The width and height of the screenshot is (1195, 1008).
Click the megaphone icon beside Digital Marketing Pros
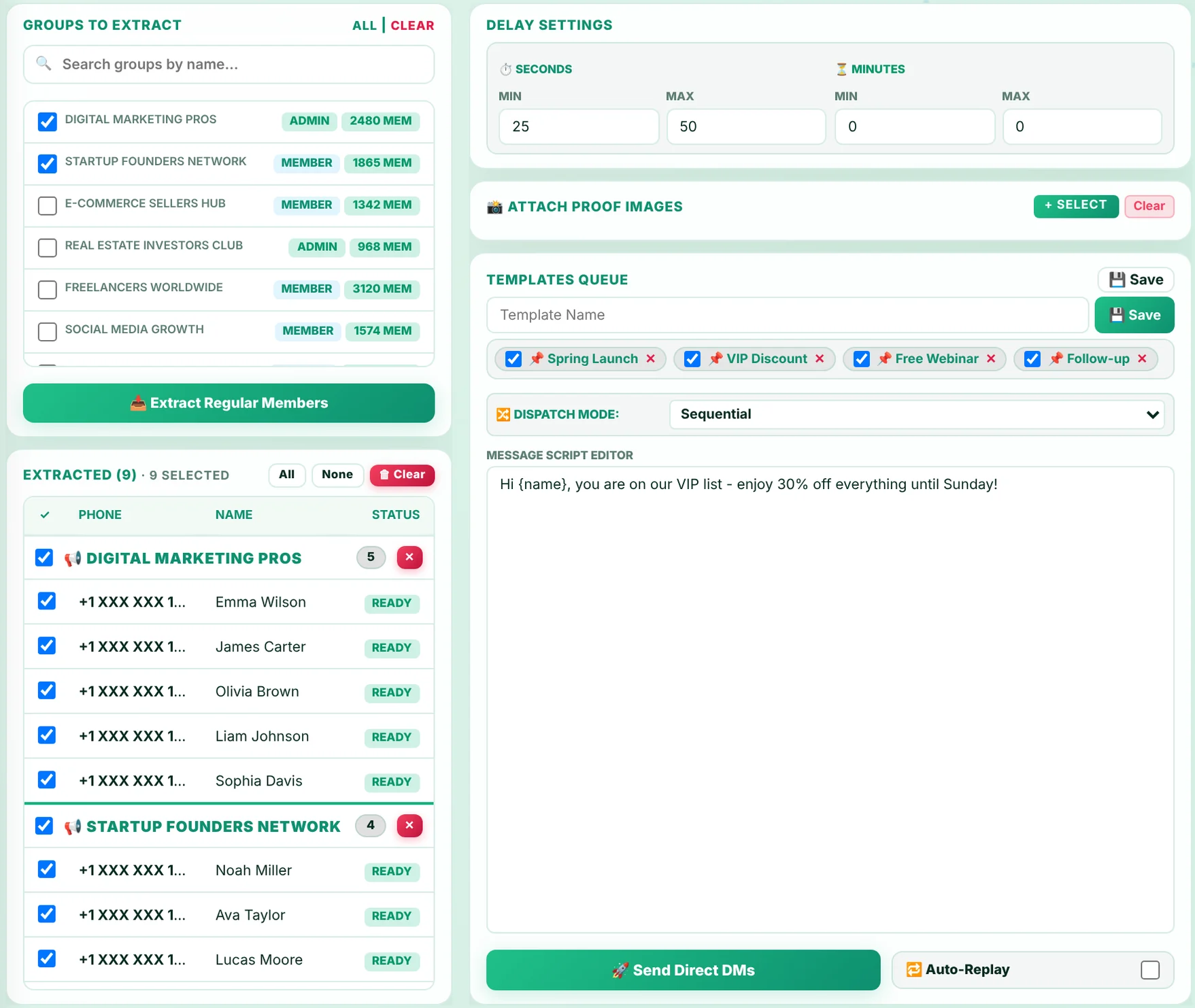tap(73, 558)
